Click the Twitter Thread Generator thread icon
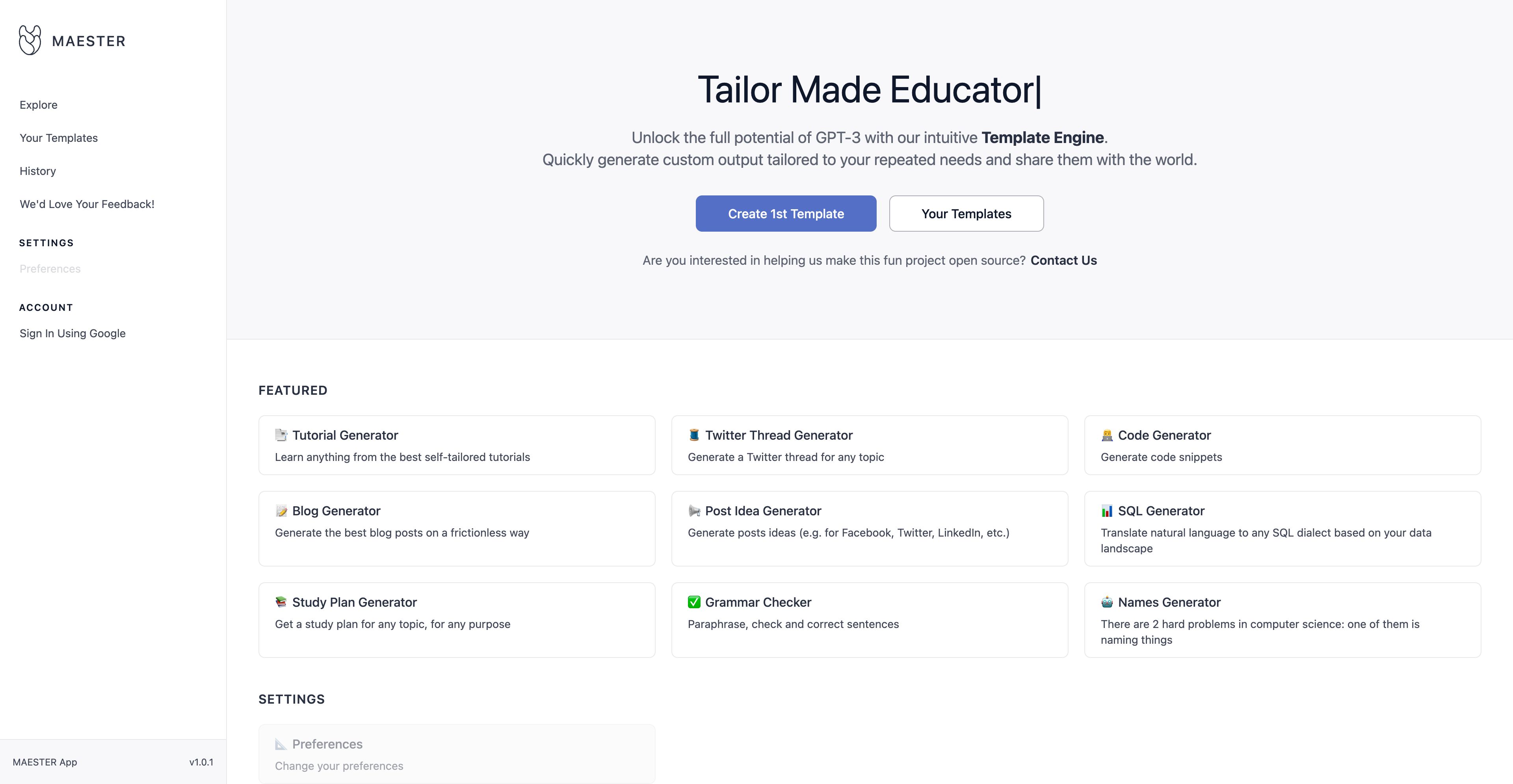The height and width of the screenshot is (784, 1513). 694,435
